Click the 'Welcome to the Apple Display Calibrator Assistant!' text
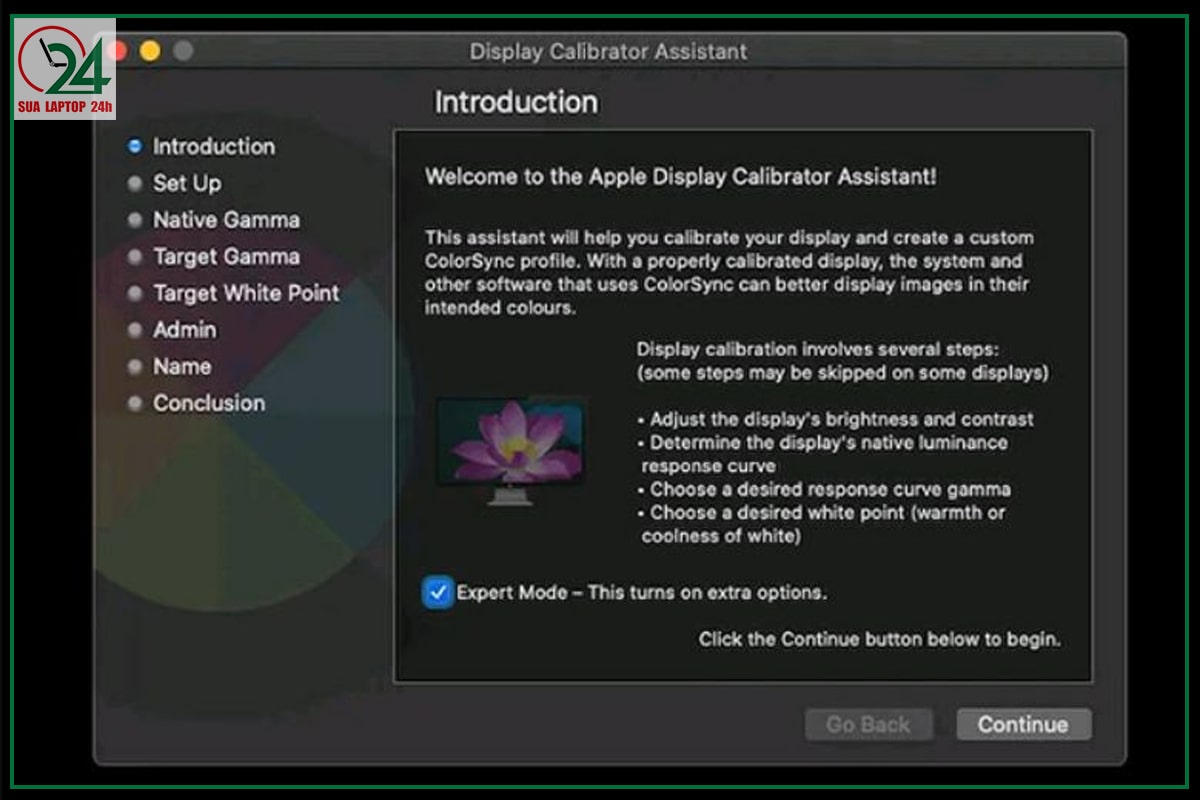1200x800 pixels. 681,177
